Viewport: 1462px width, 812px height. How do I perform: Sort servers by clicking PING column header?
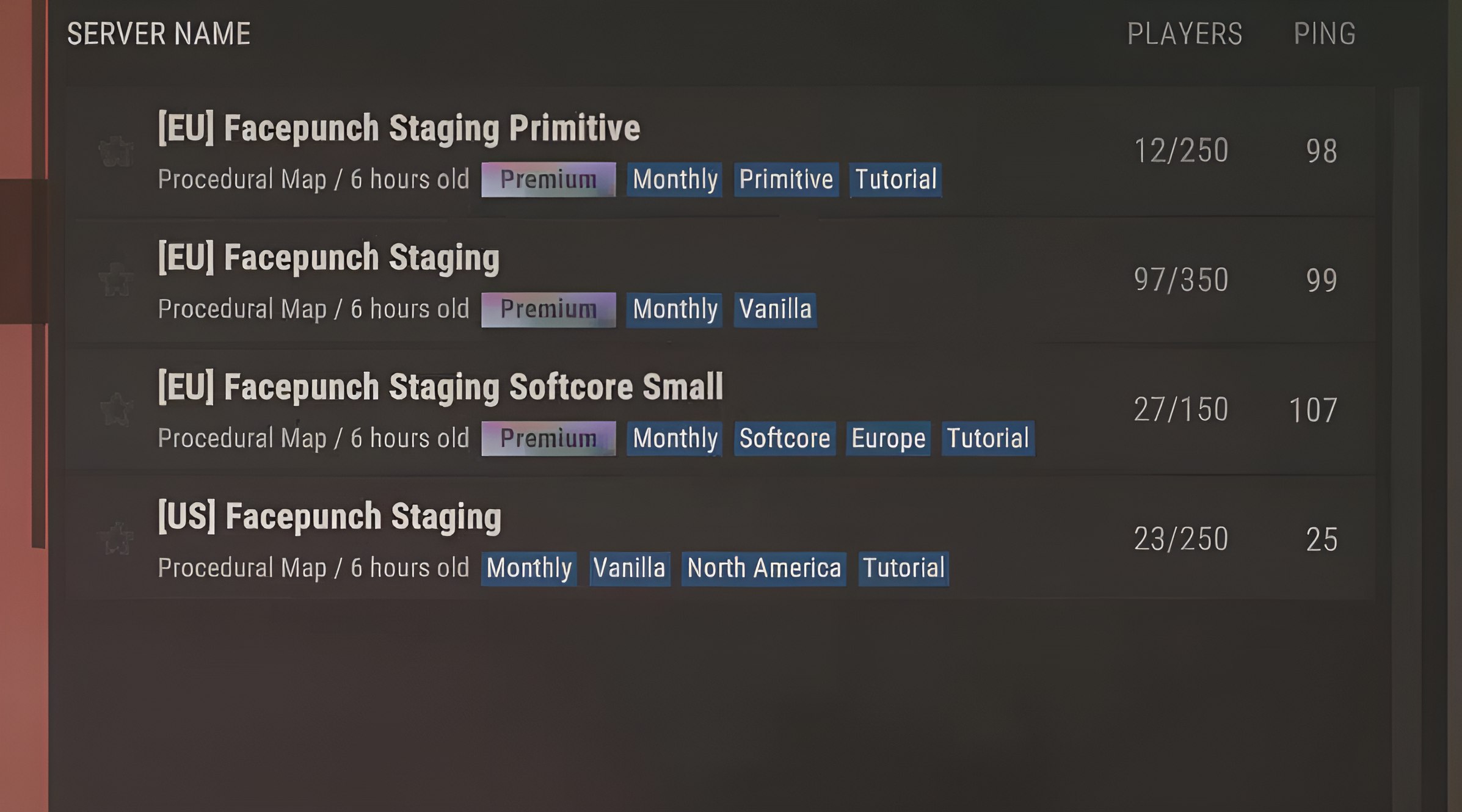point(1322,33)
